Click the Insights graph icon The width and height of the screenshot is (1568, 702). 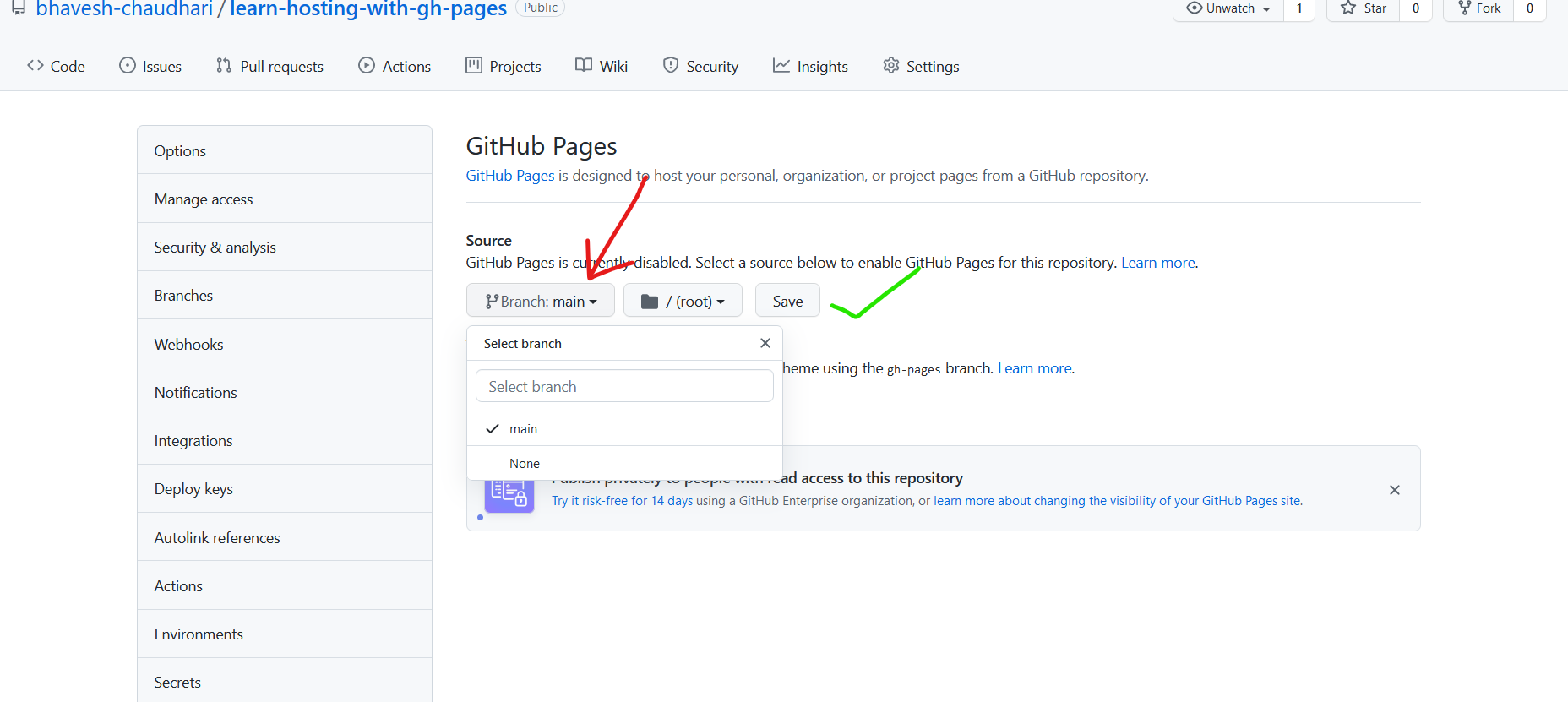[x=781, y=65]
